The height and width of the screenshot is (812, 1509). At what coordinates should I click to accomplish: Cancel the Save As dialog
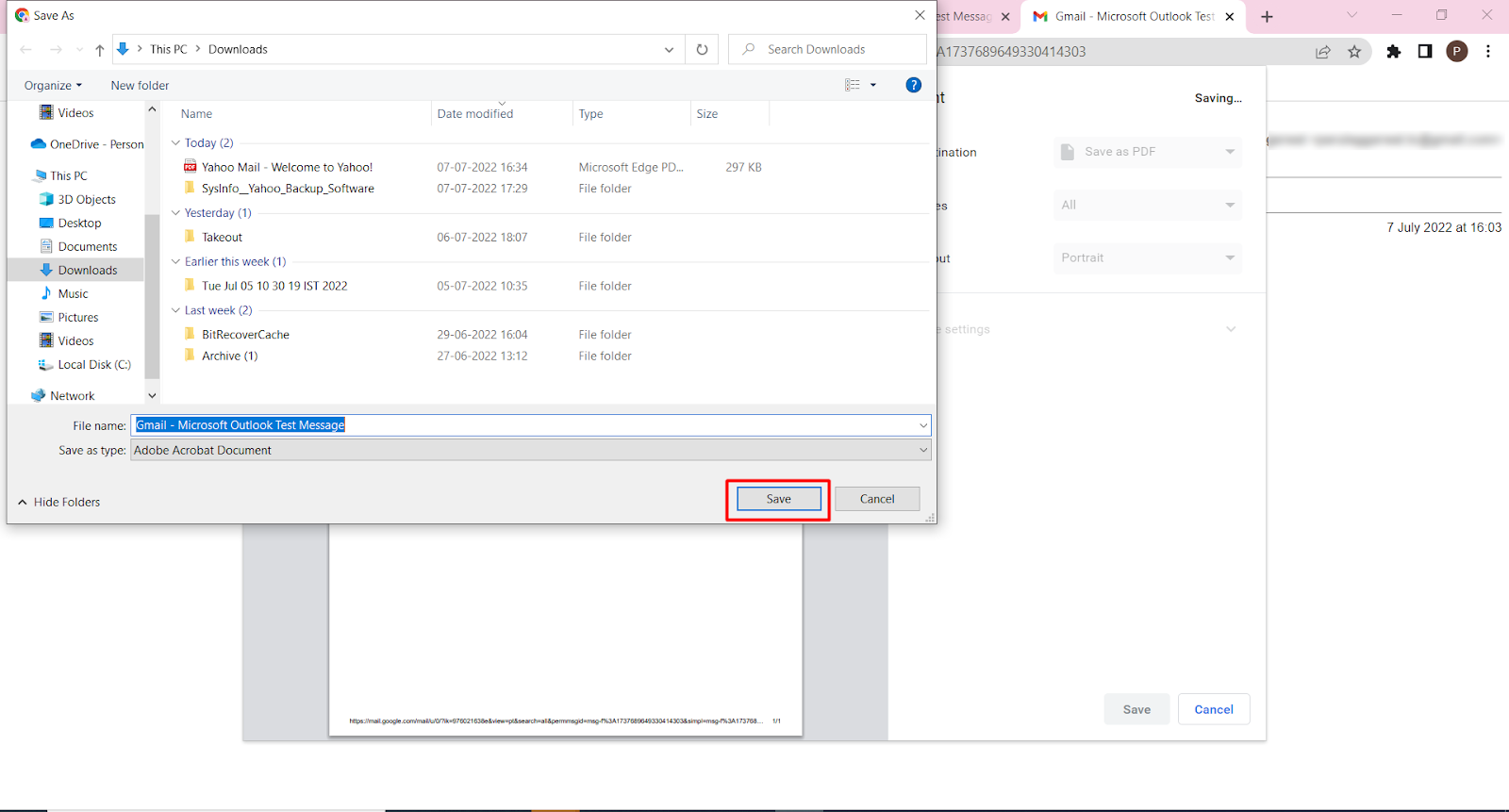tap(877, 499)
